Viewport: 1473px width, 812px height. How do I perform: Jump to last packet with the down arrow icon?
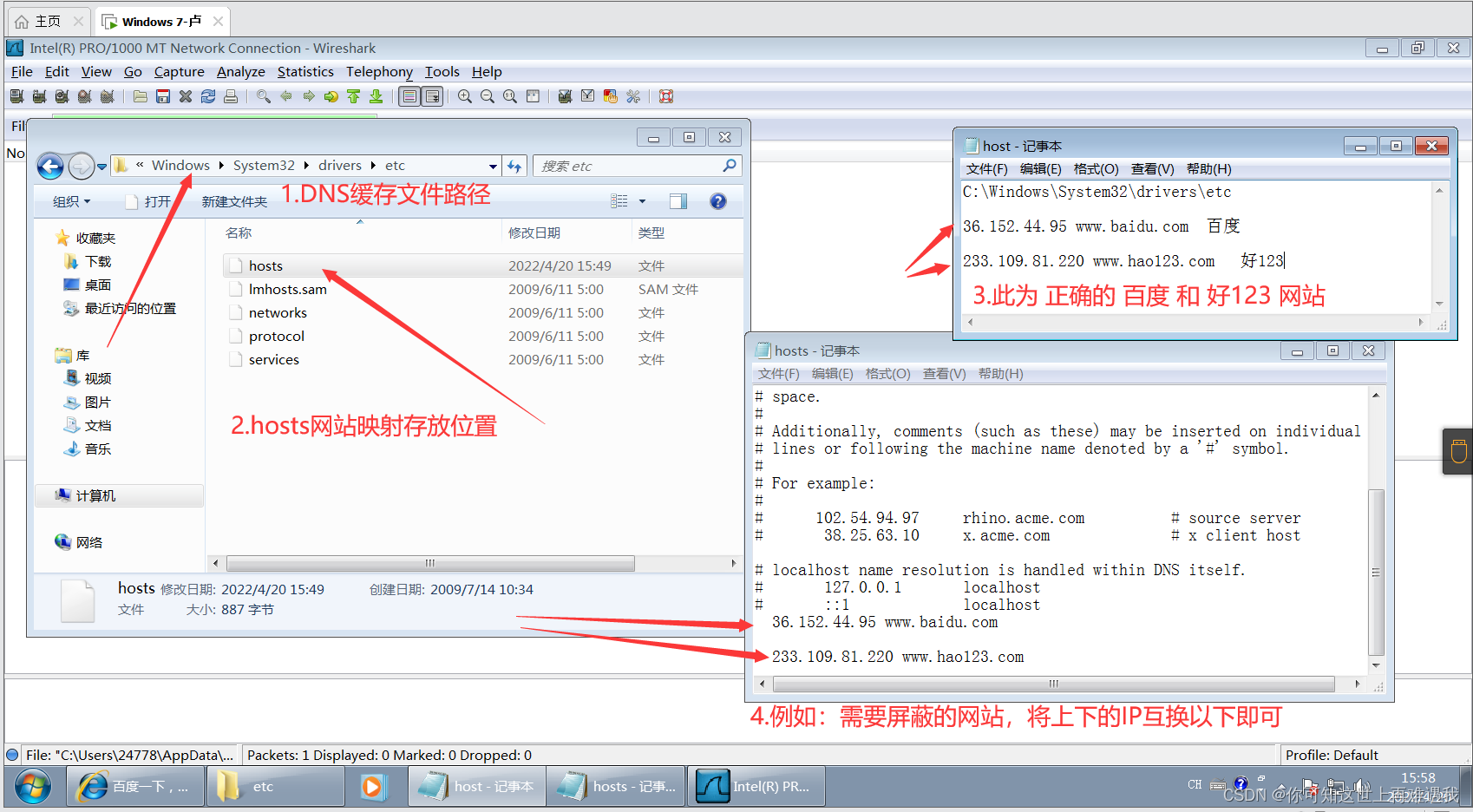point(376,96)
